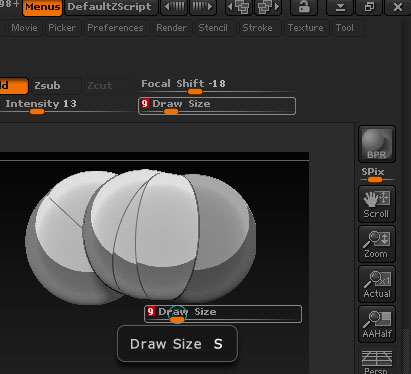Click the sphere model in the canvas
The image size is (411, 374).
[141, 237]
